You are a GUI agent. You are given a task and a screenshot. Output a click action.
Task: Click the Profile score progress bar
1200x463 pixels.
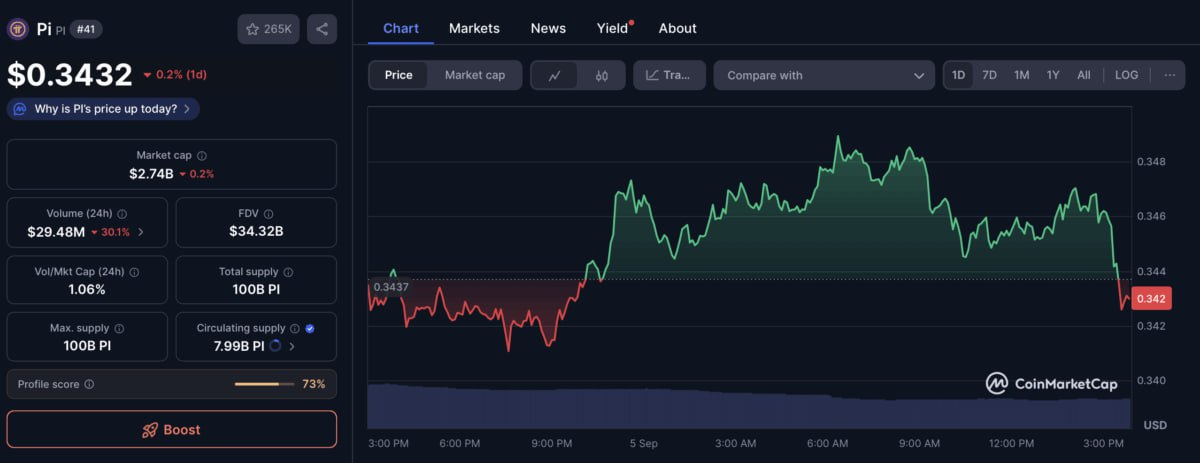[x=264, y=384]
